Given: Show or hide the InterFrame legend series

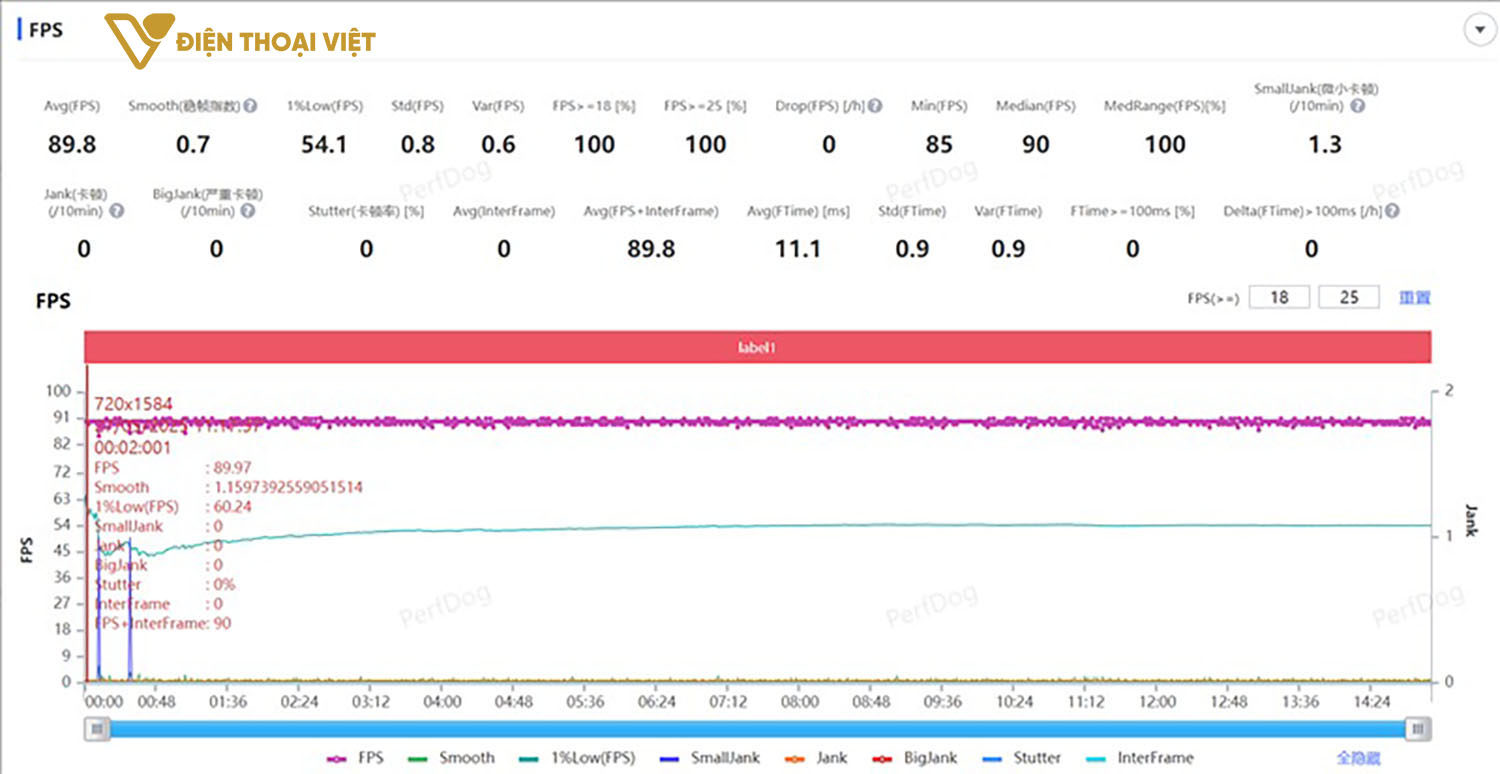Looking at the screenshot, I should pos(1143,758).
